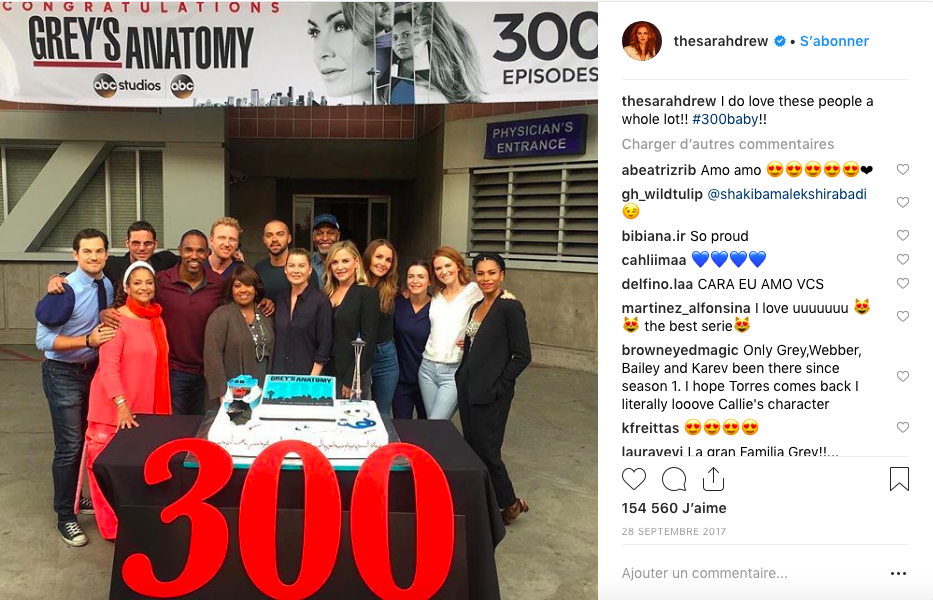
Task: Open the comment bubble icon
Action: click(x=674, y=479)
